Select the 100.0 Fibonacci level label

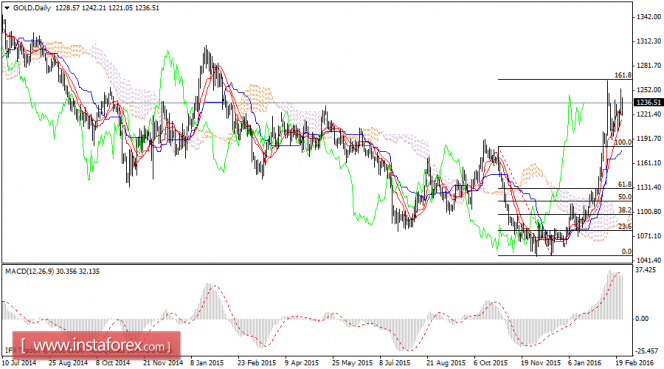(x=623, y=142)
